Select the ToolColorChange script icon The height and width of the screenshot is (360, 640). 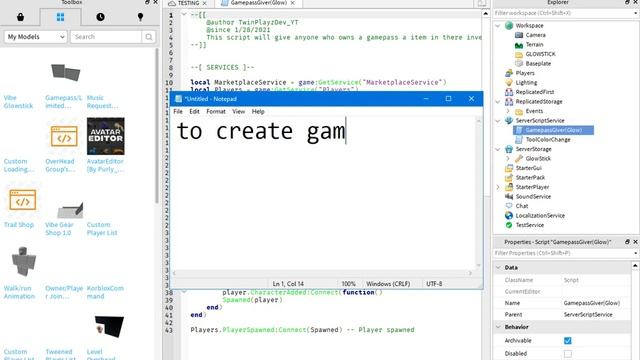pyautogui.click(x=519, y=140)
